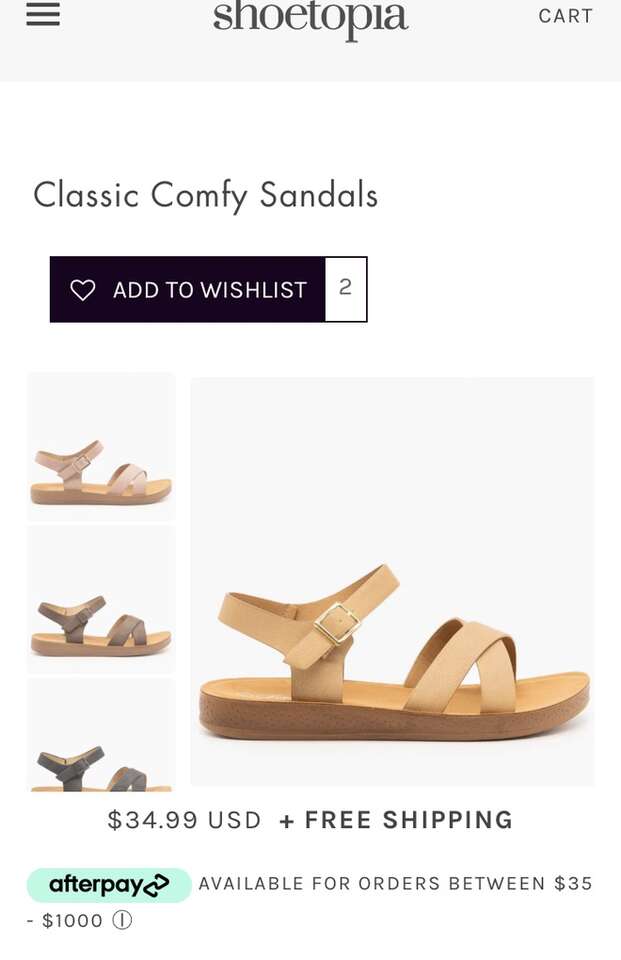This screenshot has height=960, width=621.
Task: Select the dark gray sandal thumbnail
Action: click(101, 735)
